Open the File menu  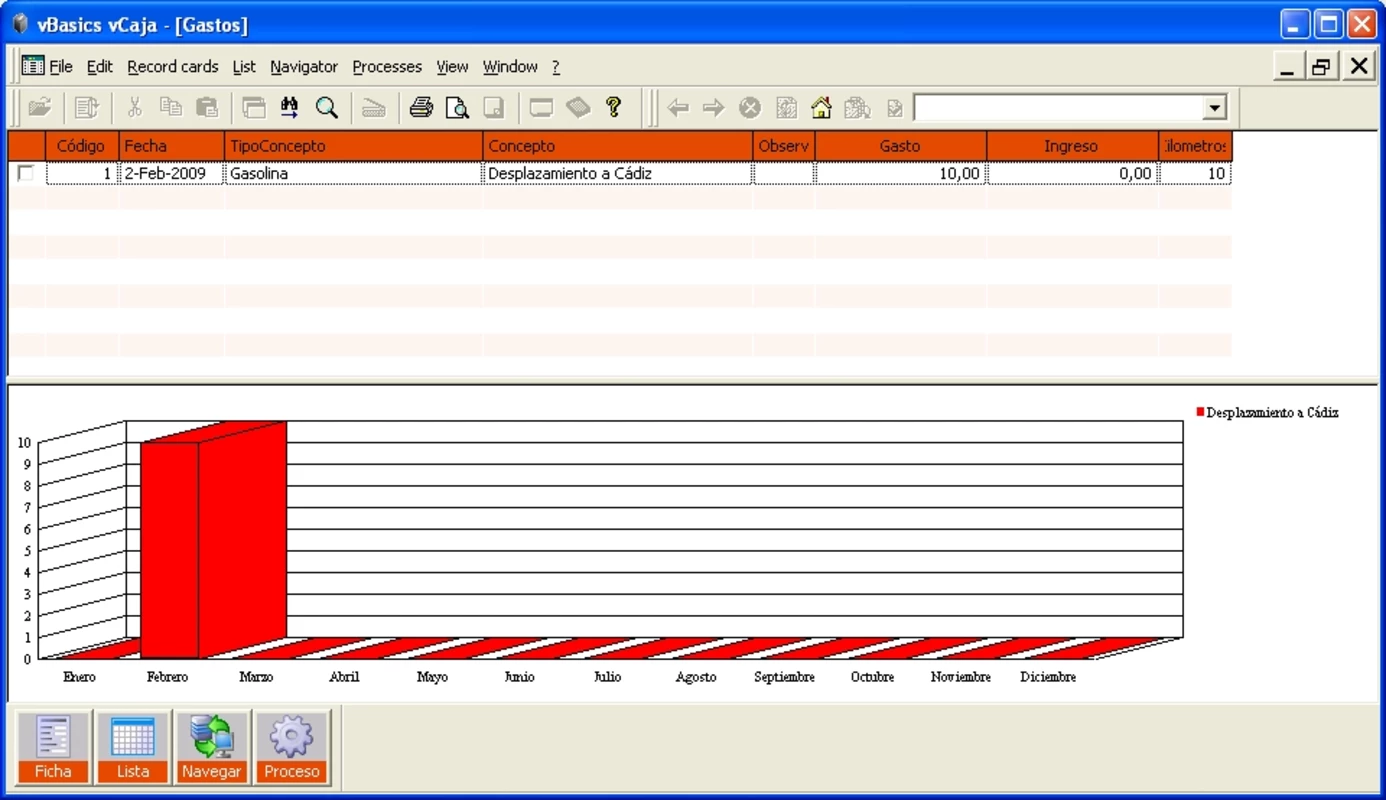coord(61,67)
